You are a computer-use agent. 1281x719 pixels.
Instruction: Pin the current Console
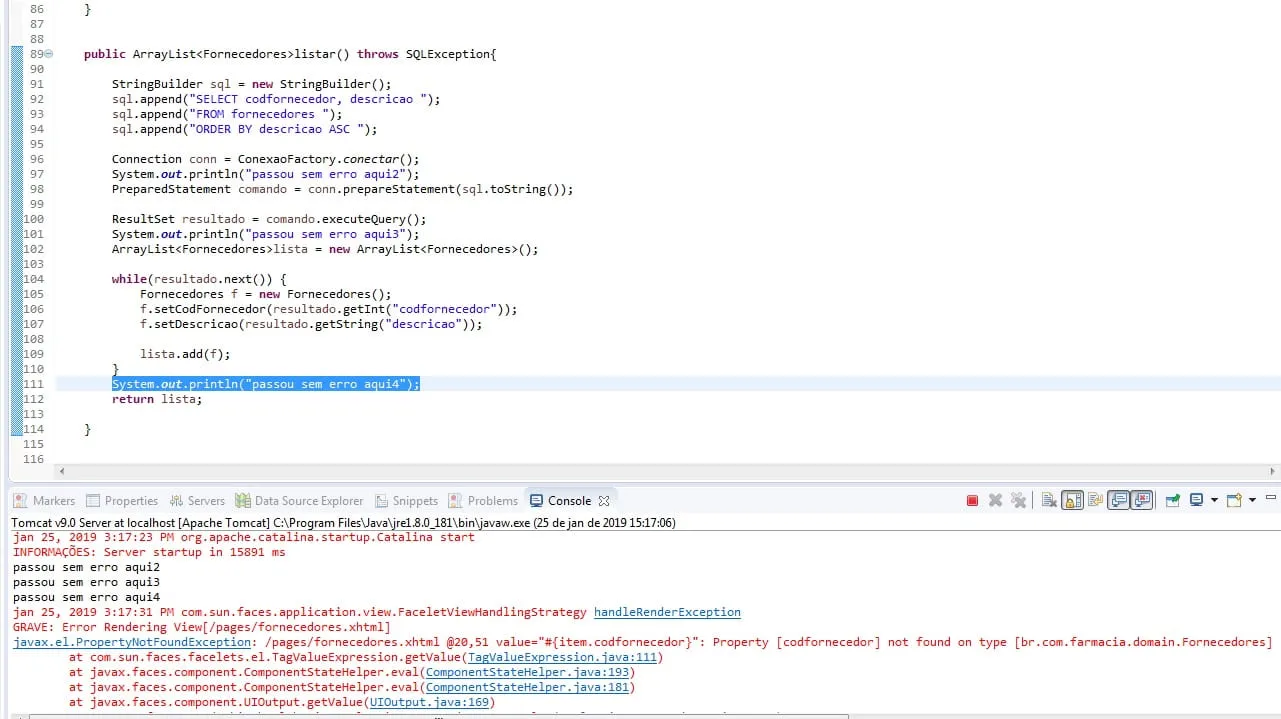coord(1173,500)
